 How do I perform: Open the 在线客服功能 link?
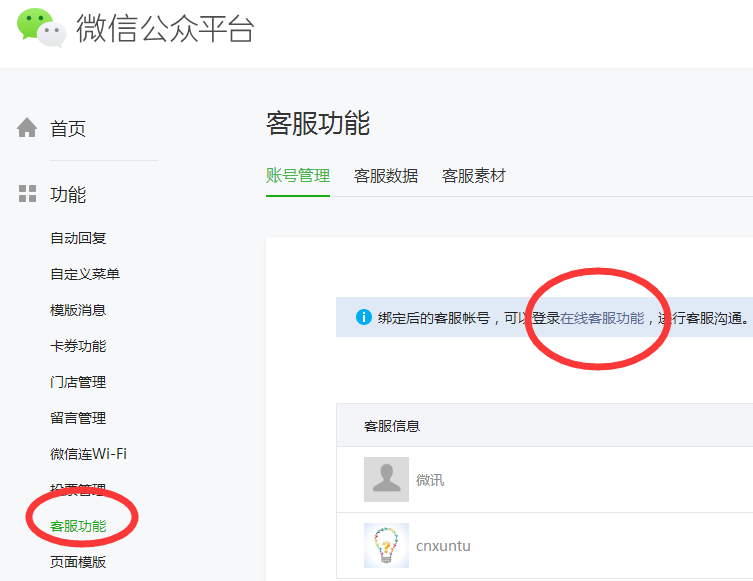[x=602, y=318]
